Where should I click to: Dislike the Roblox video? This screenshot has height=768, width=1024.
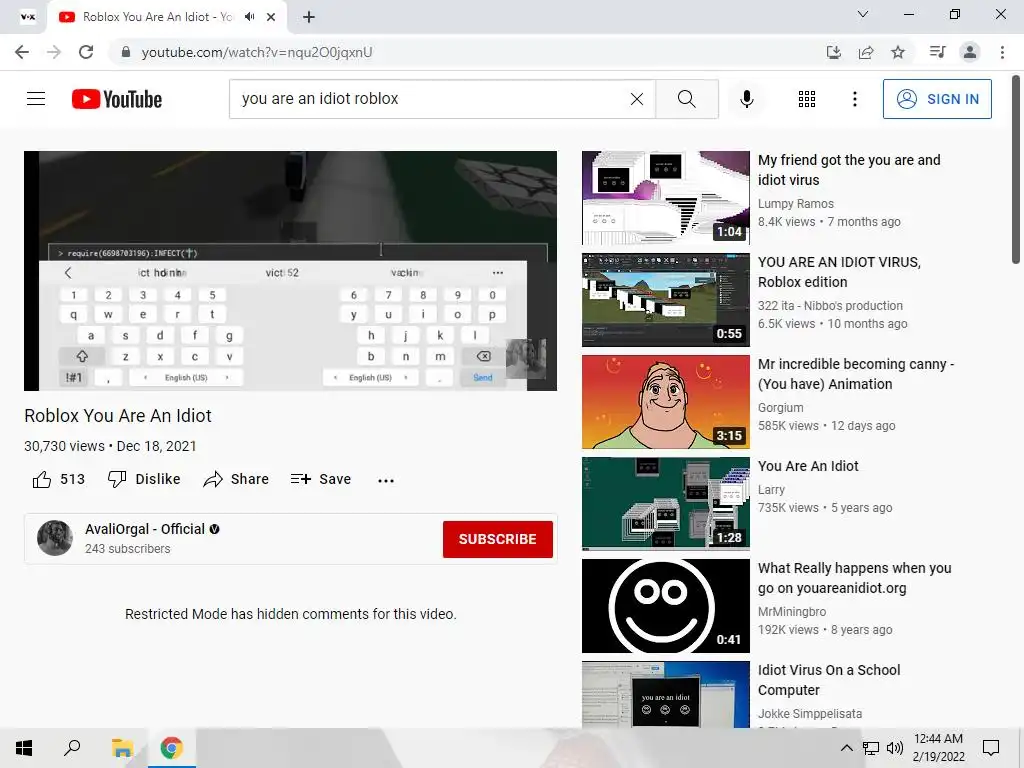click(144, 479)
